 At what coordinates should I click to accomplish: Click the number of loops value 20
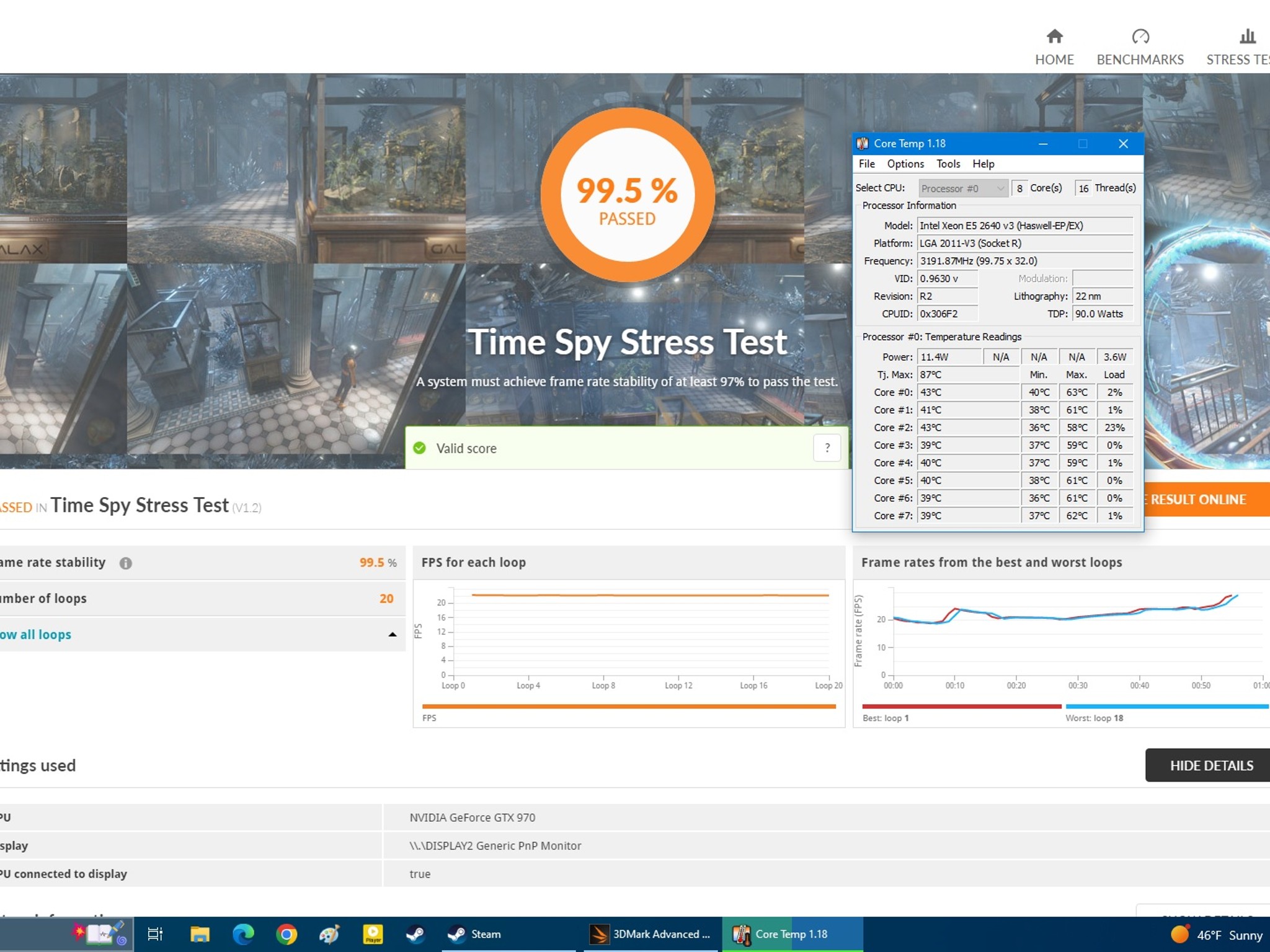coord(386,598)
